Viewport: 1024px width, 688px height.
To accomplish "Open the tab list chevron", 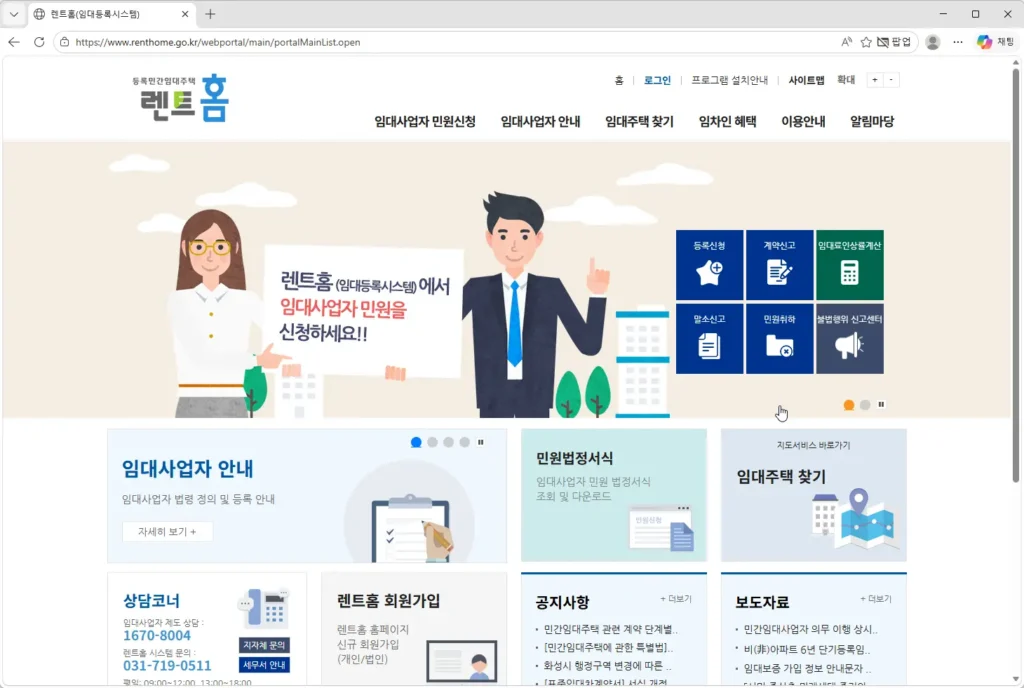I will [14, 14].
